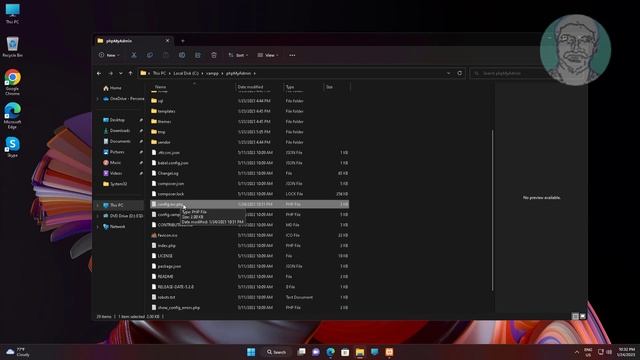This screenshot has height=360, width=640.
Task: Click the Refresh icon beside address bar
Action: (x=460, y=73)
